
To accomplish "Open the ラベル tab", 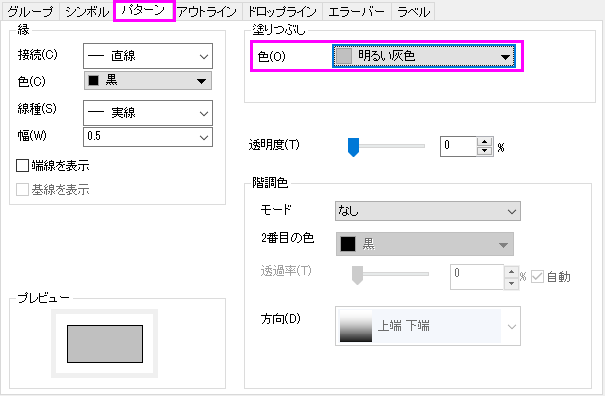I will click(x=413, y=12).
